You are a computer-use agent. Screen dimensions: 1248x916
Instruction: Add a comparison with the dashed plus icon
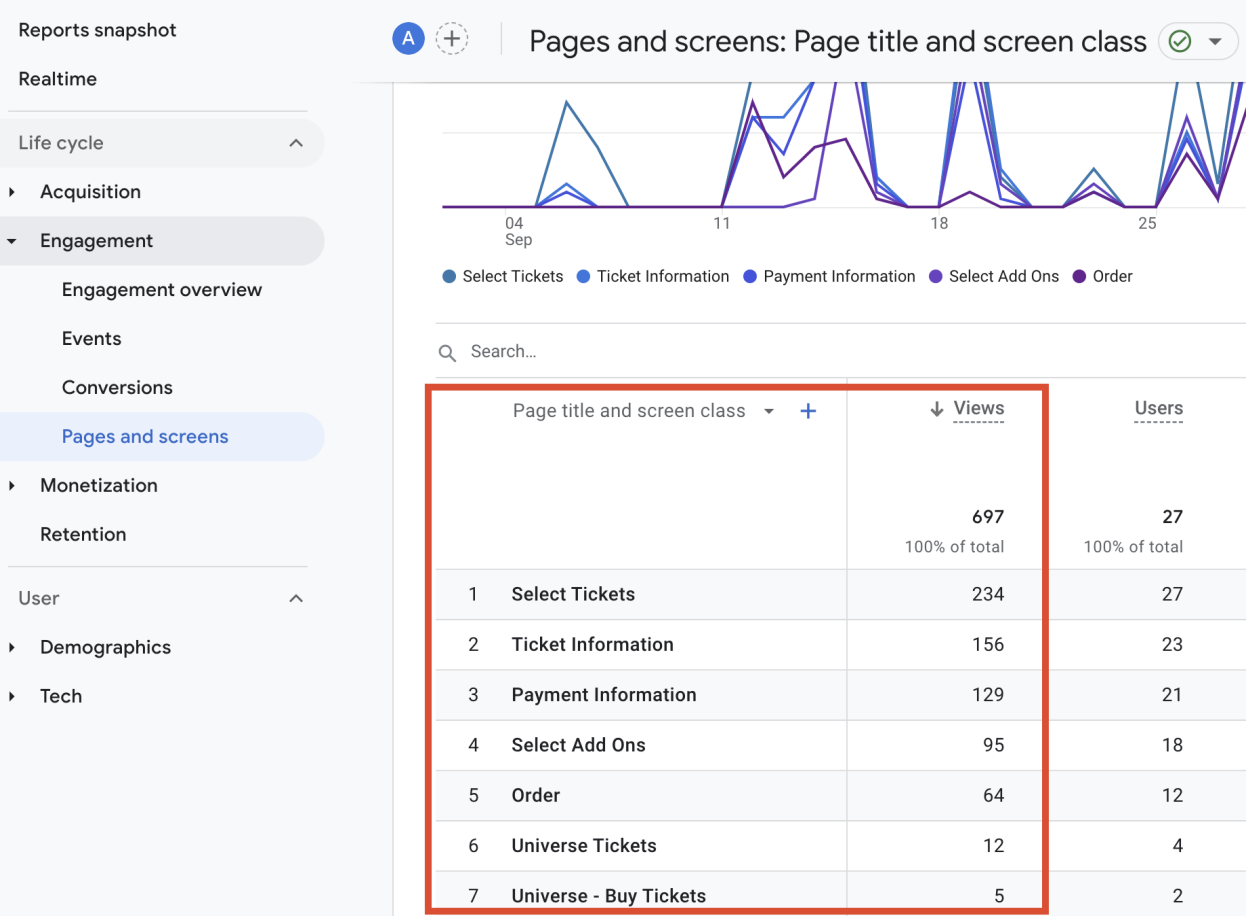point(453,39)
